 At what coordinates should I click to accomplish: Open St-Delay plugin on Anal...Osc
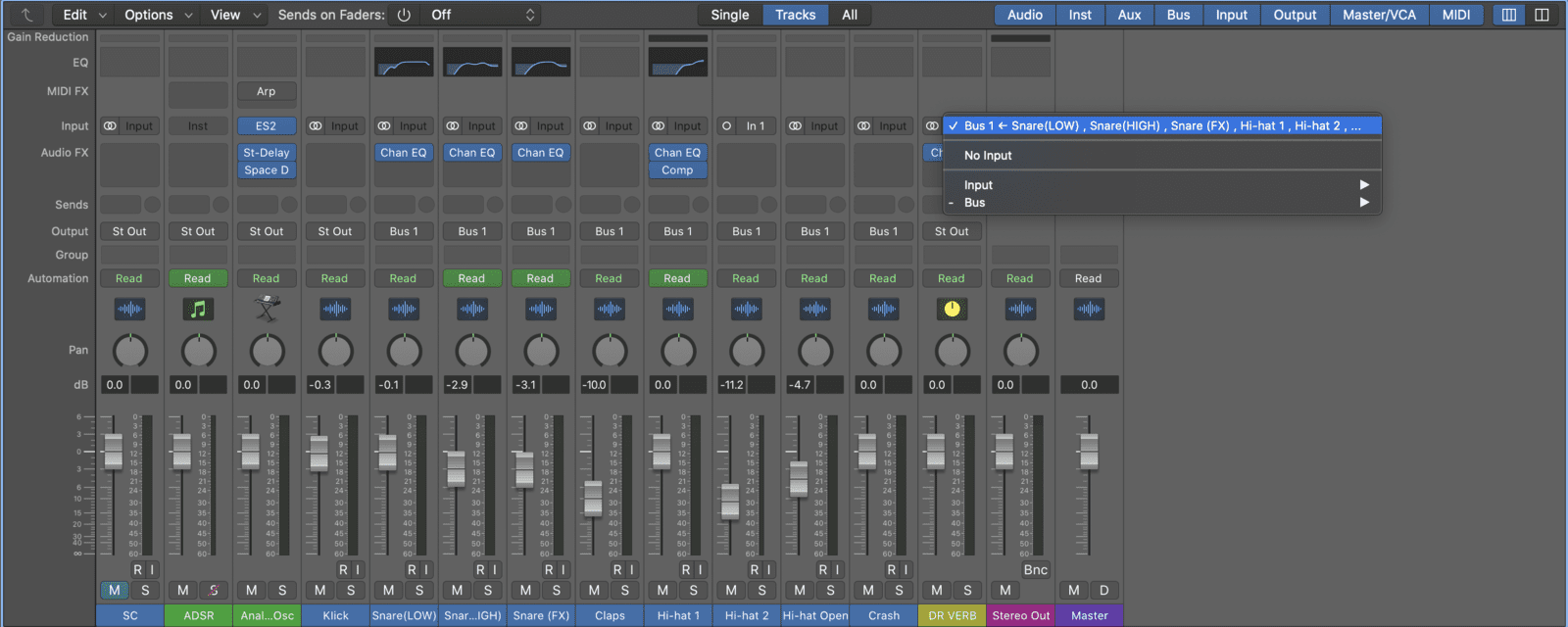point(267,153)
